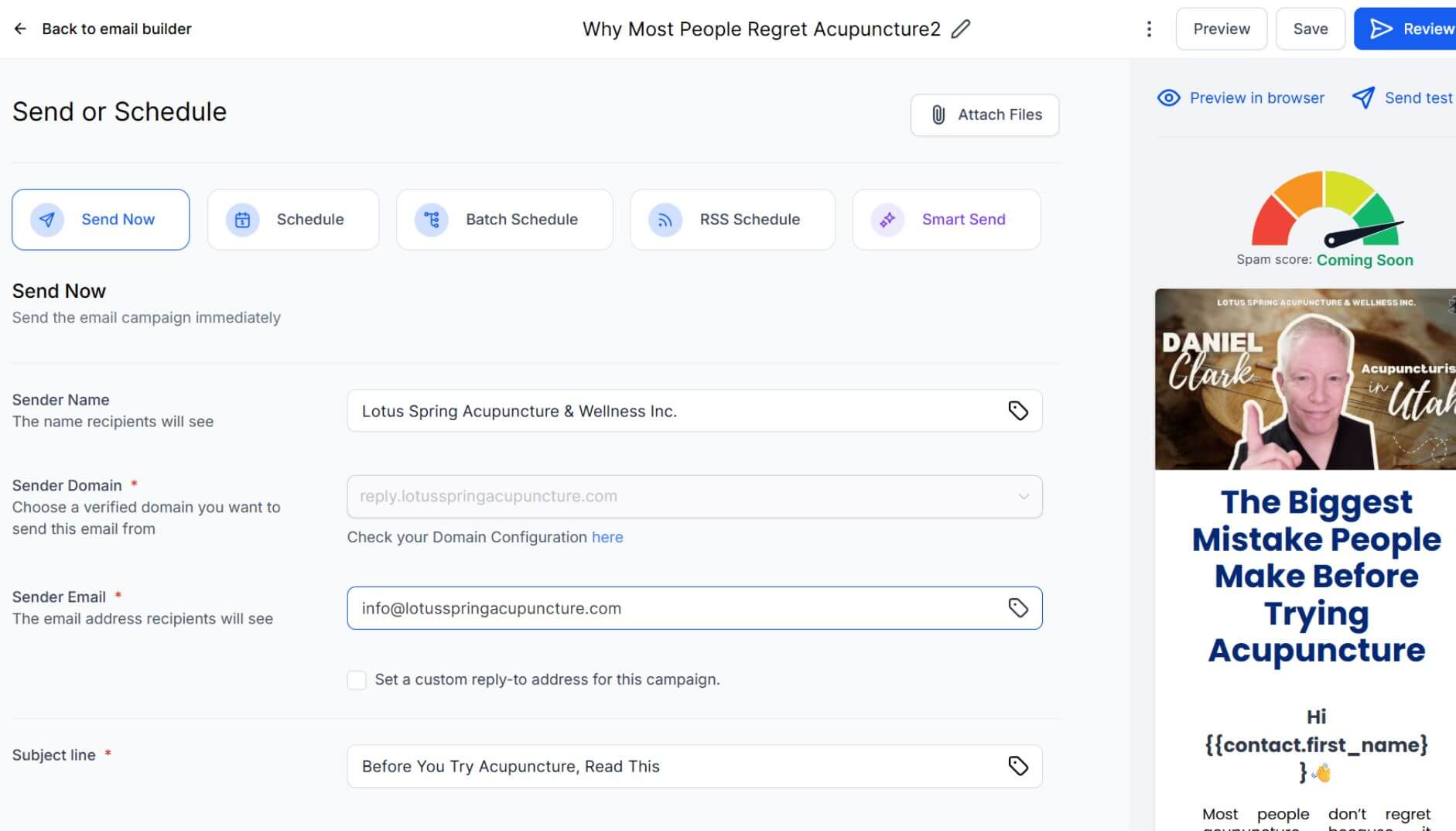This screenshot has height=831, width=1456.
Task: Open Domain Configuration 'here' link
Action: [607, 537]
